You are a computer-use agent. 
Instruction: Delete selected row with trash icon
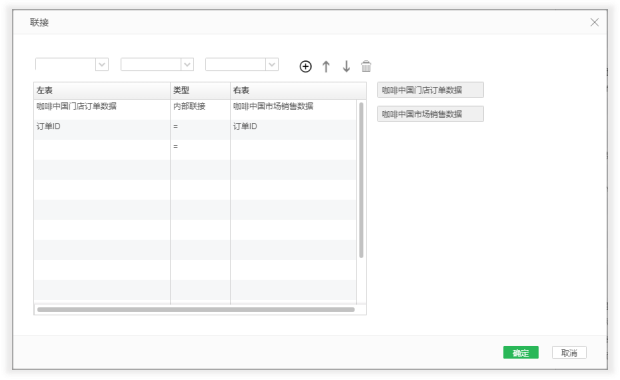tap(366, 66)
